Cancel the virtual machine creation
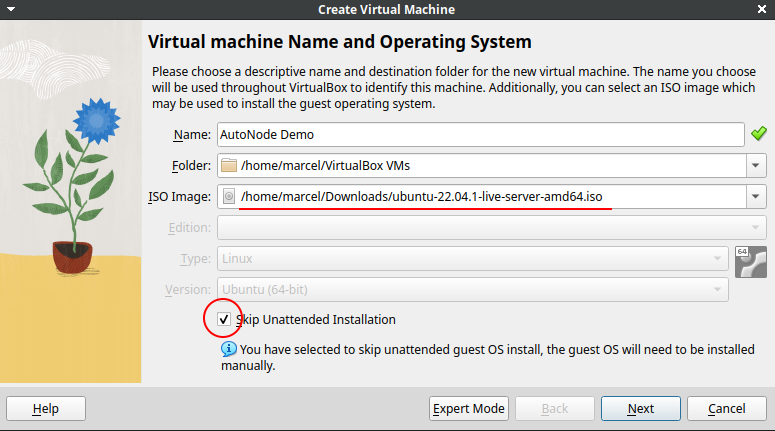This screenshot has width=775, height=431. pyautogui.click(x=727, y=409)
